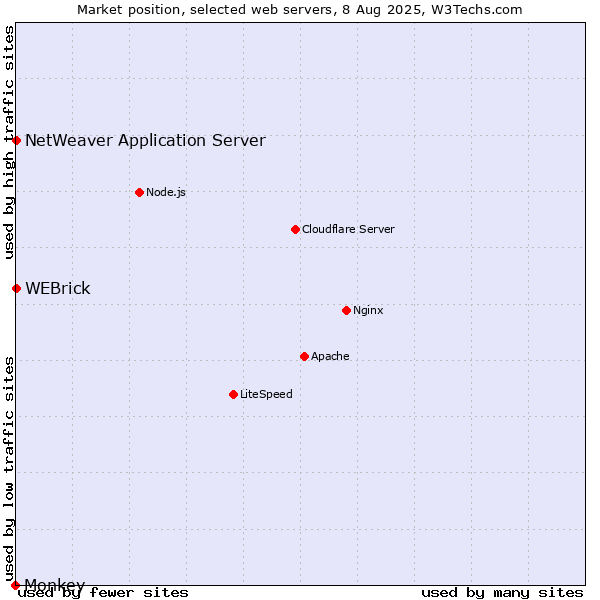
Task: Click the 'used by low traffic sites' axis label
Action: click(9, 469)
